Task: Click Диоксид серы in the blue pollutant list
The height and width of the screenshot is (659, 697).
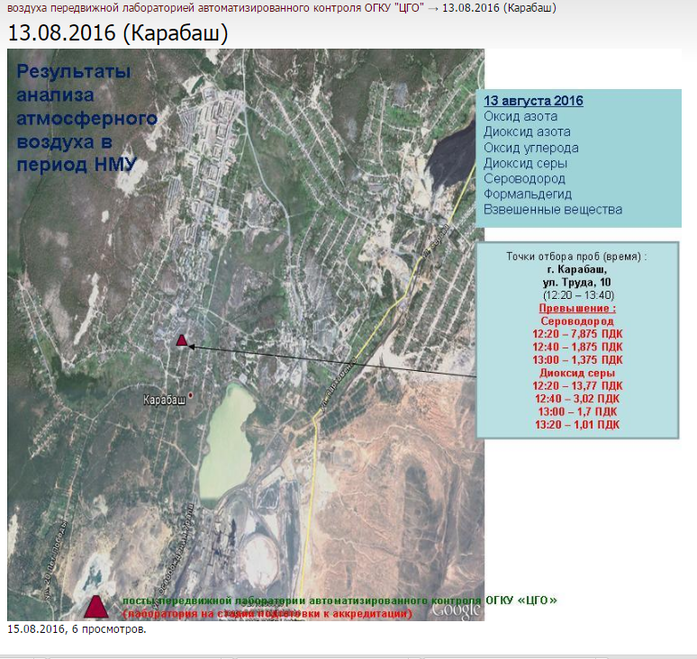Action: (525, 163)
